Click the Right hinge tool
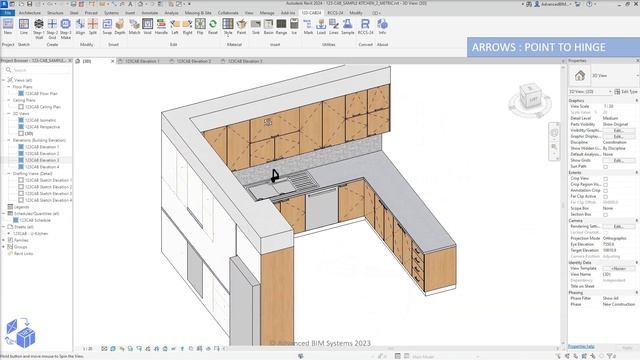This screenshot has width=640, height=360. 187,27
